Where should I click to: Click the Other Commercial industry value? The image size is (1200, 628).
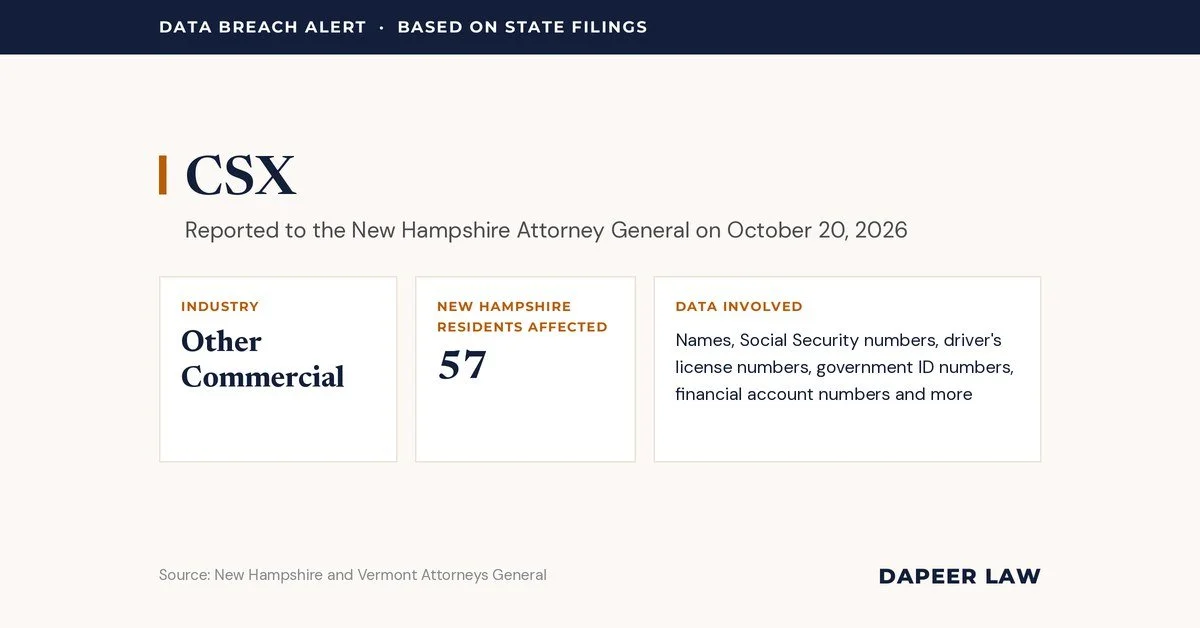(262, 358)
